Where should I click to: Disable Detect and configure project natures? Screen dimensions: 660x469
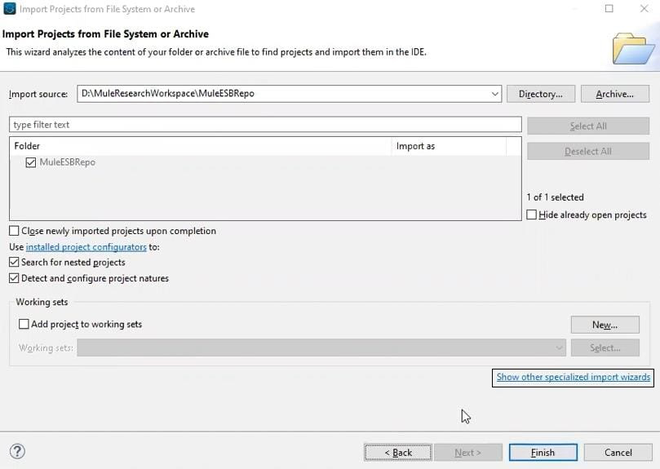tap(14, 278)
